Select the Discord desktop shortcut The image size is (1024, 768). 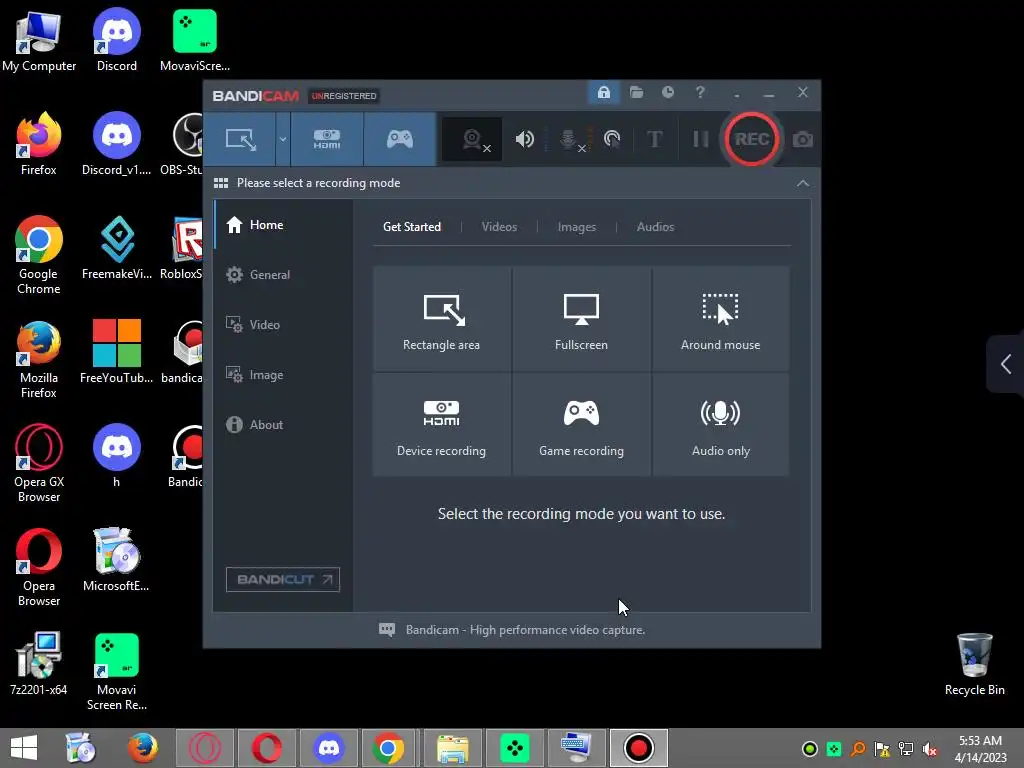[x=116, y=40]
